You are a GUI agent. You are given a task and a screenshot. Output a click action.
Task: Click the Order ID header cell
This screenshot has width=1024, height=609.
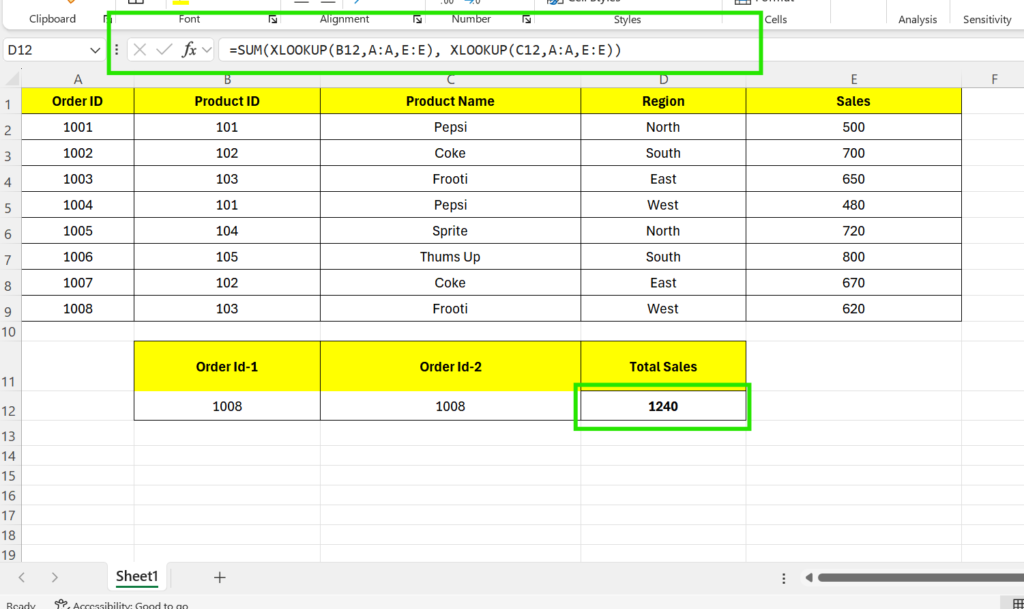(78, 101)
